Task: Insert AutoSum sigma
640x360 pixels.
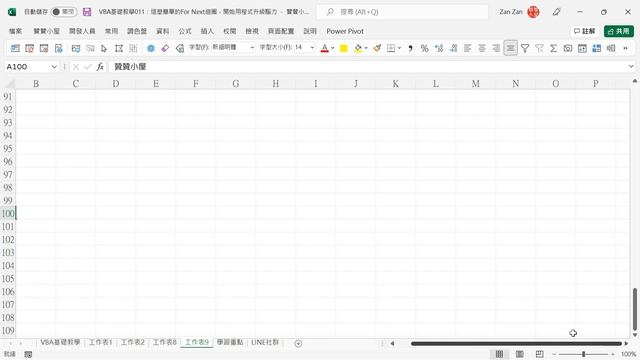Action: click(553, 48)
